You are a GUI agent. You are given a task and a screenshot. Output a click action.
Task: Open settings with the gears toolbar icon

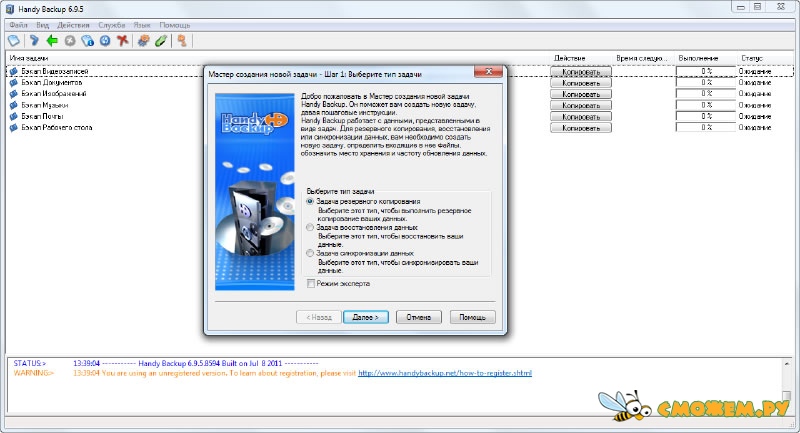[x=143, y=41]
